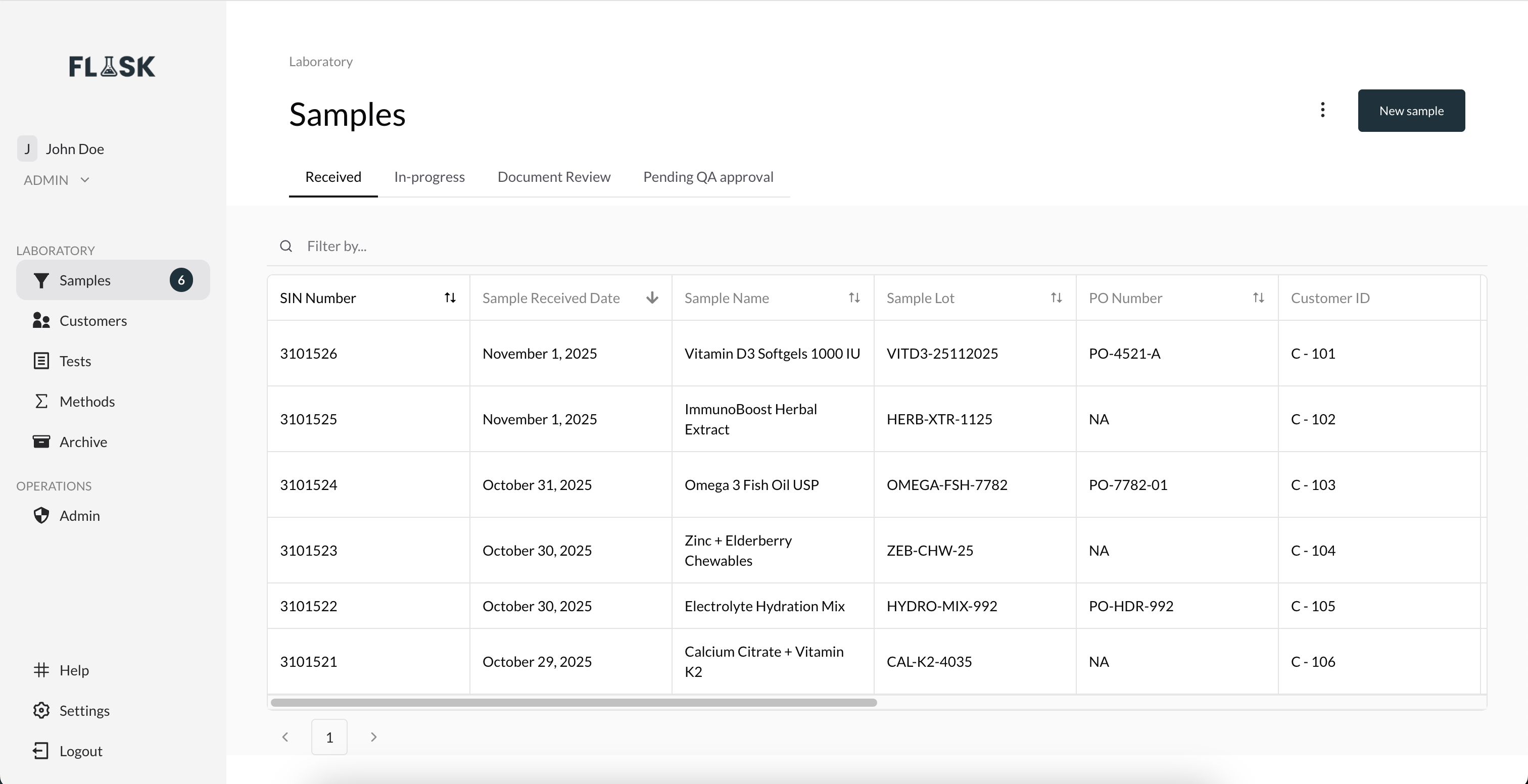Screen dimensions: 1528x784
Task: Toggle sorting on the SIN Number column
Action: pyautogui.click(x=450, y=297)
